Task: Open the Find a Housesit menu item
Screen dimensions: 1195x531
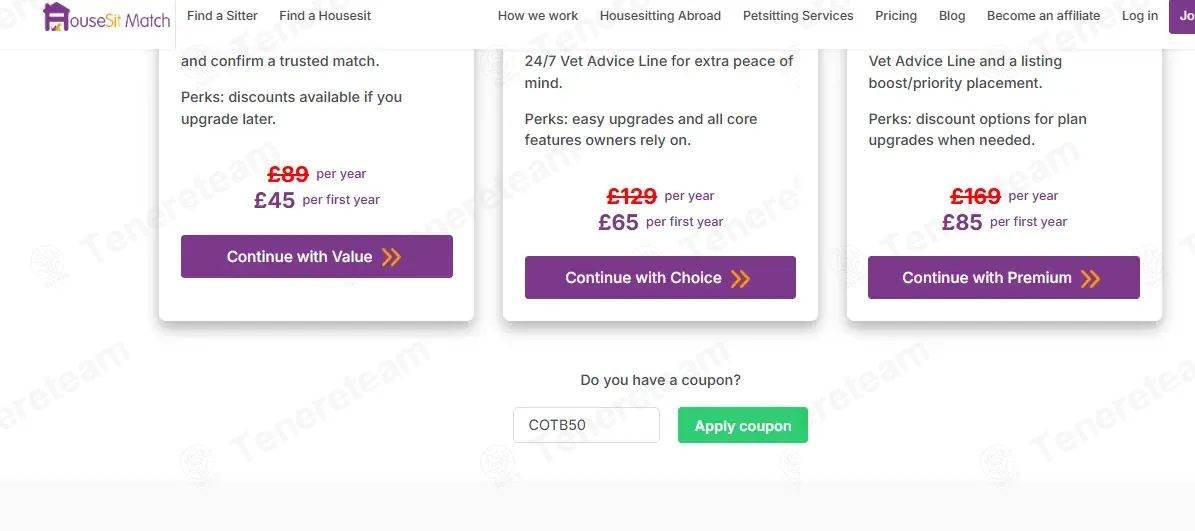Action: point(325,15)
